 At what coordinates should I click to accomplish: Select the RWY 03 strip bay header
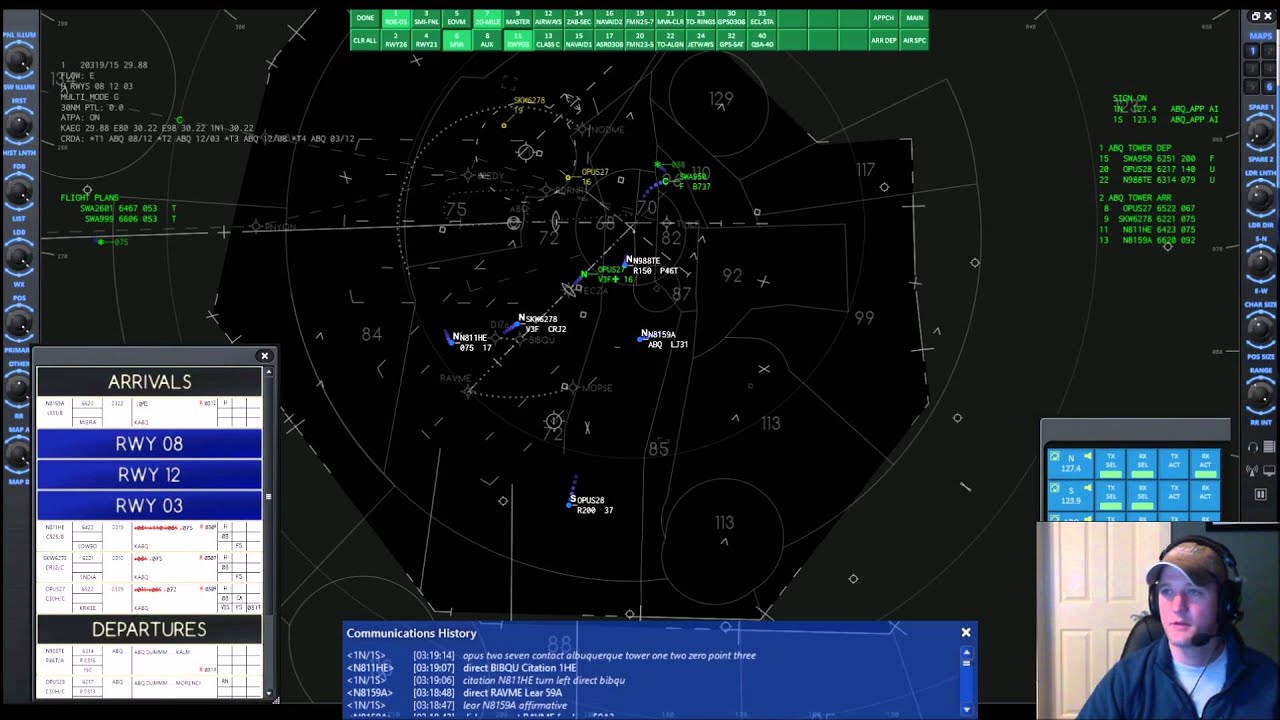[149, 505]
